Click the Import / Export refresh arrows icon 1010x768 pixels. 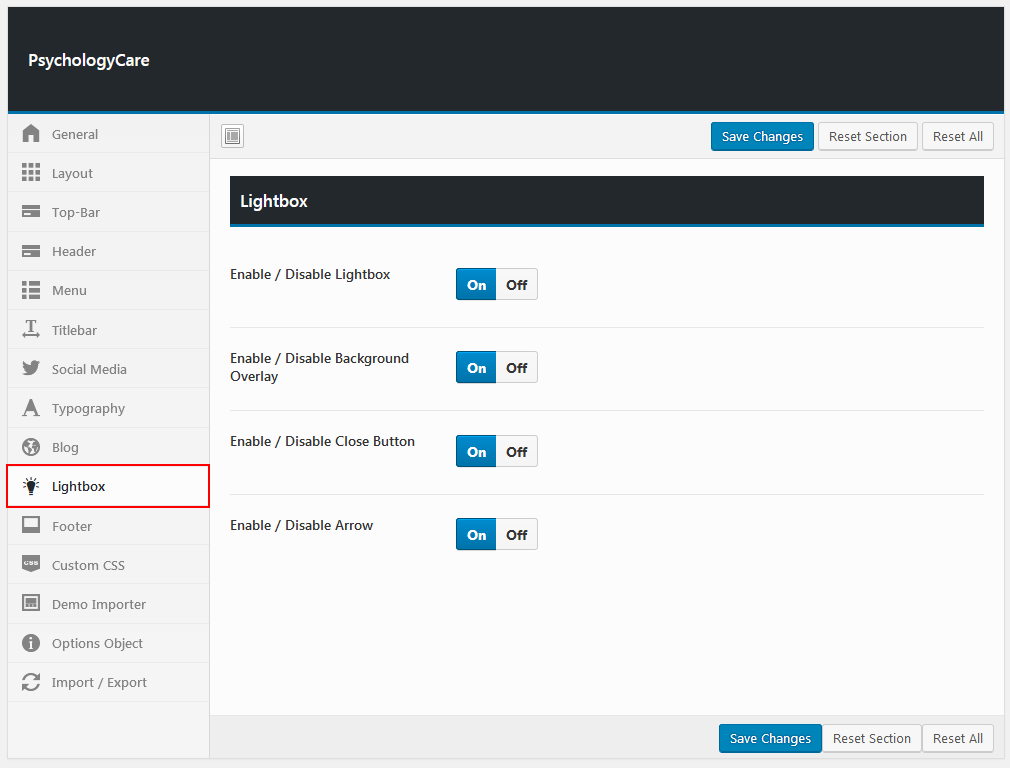pyautogui.click(x=31, y=682)
